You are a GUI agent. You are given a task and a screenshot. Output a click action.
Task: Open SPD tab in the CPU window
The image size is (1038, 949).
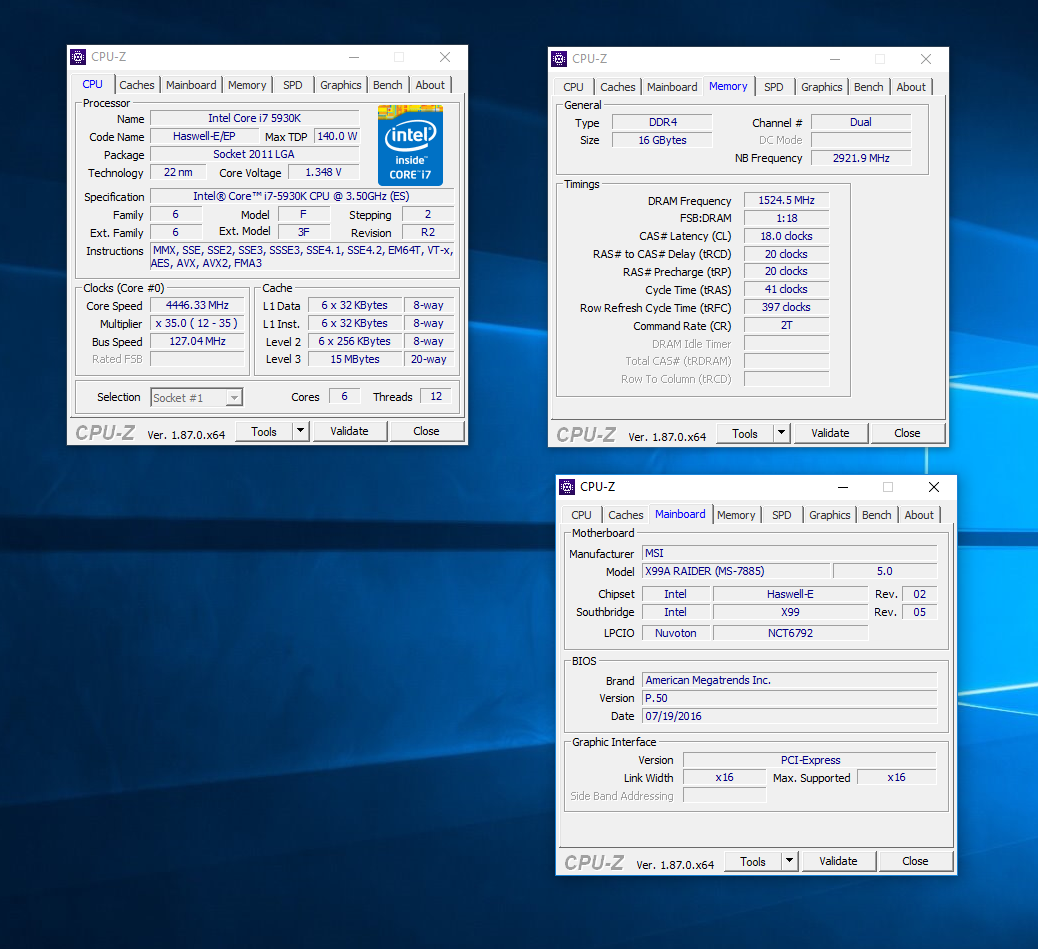pyautogui.click(x=293, y=85)
